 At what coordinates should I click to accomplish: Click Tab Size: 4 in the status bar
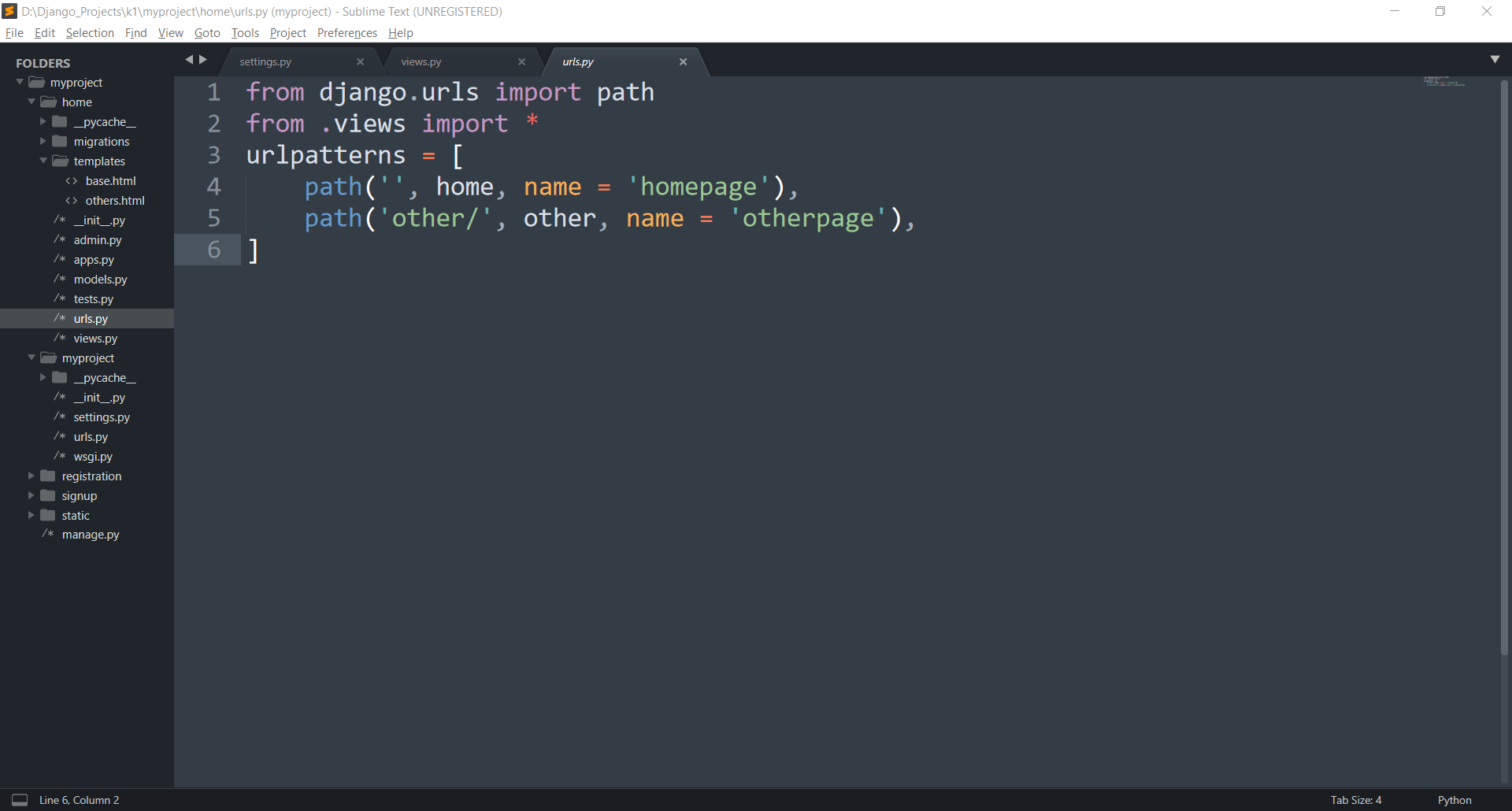[1355, 799]
